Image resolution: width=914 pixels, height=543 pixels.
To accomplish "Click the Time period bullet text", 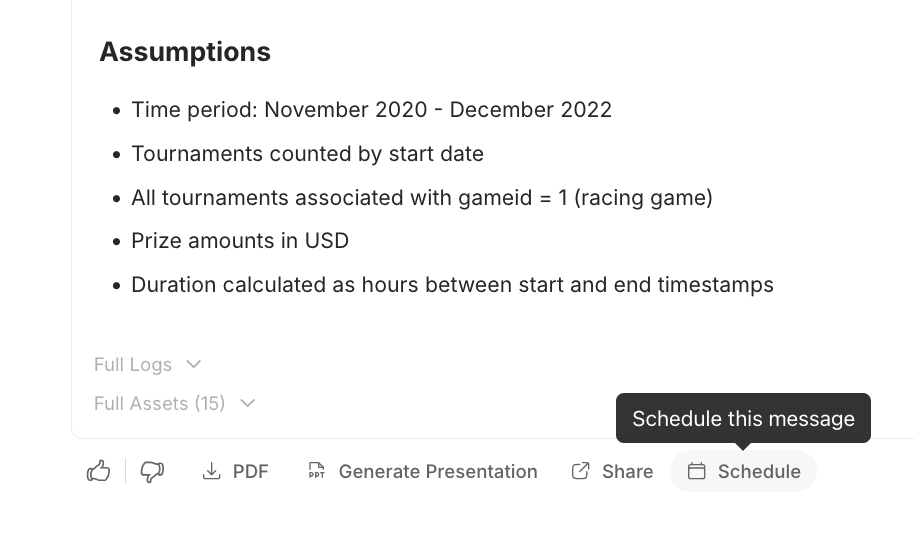I will click(x=371, y=110).
